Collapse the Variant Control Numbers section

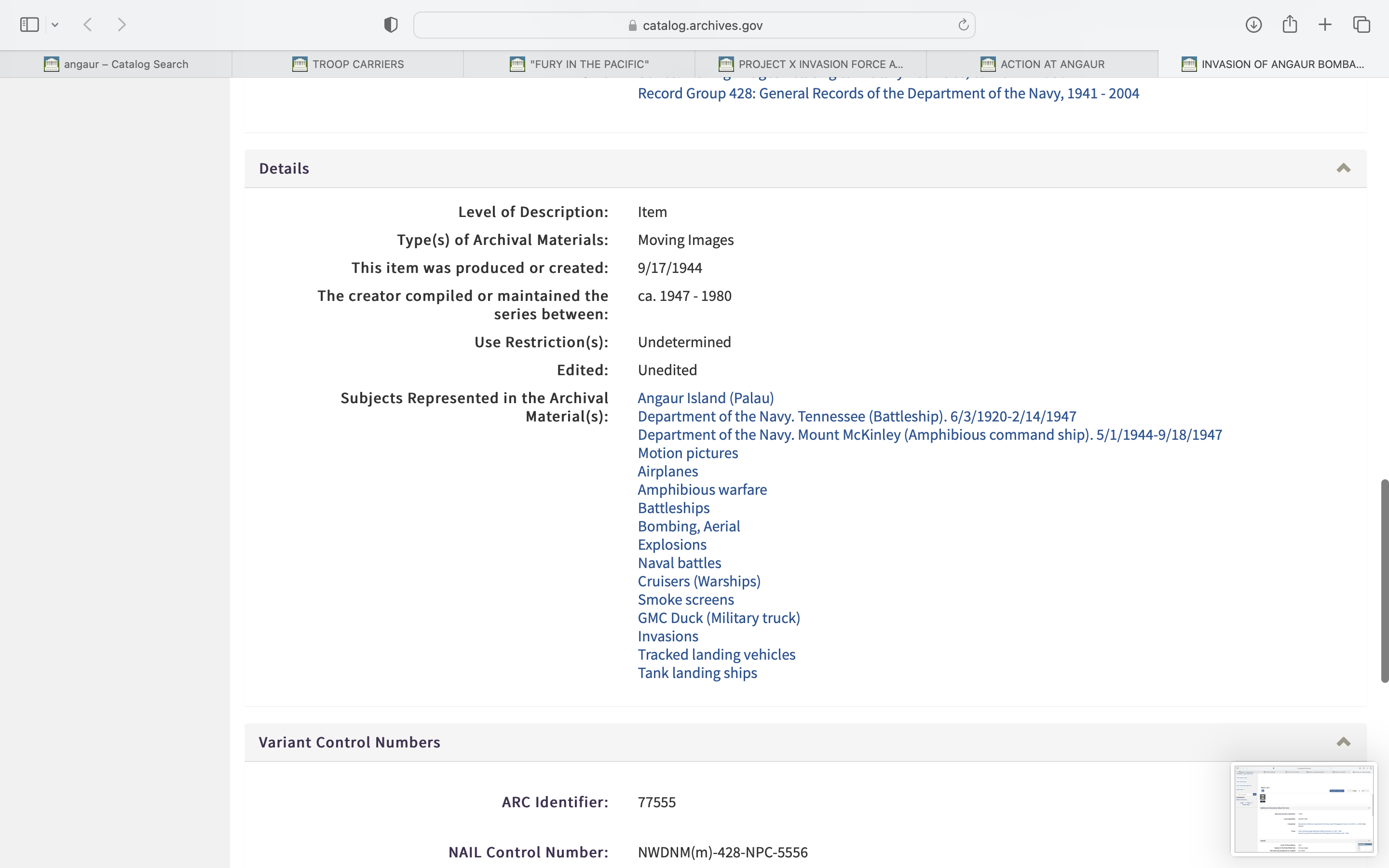click(x=1343, y=742)
